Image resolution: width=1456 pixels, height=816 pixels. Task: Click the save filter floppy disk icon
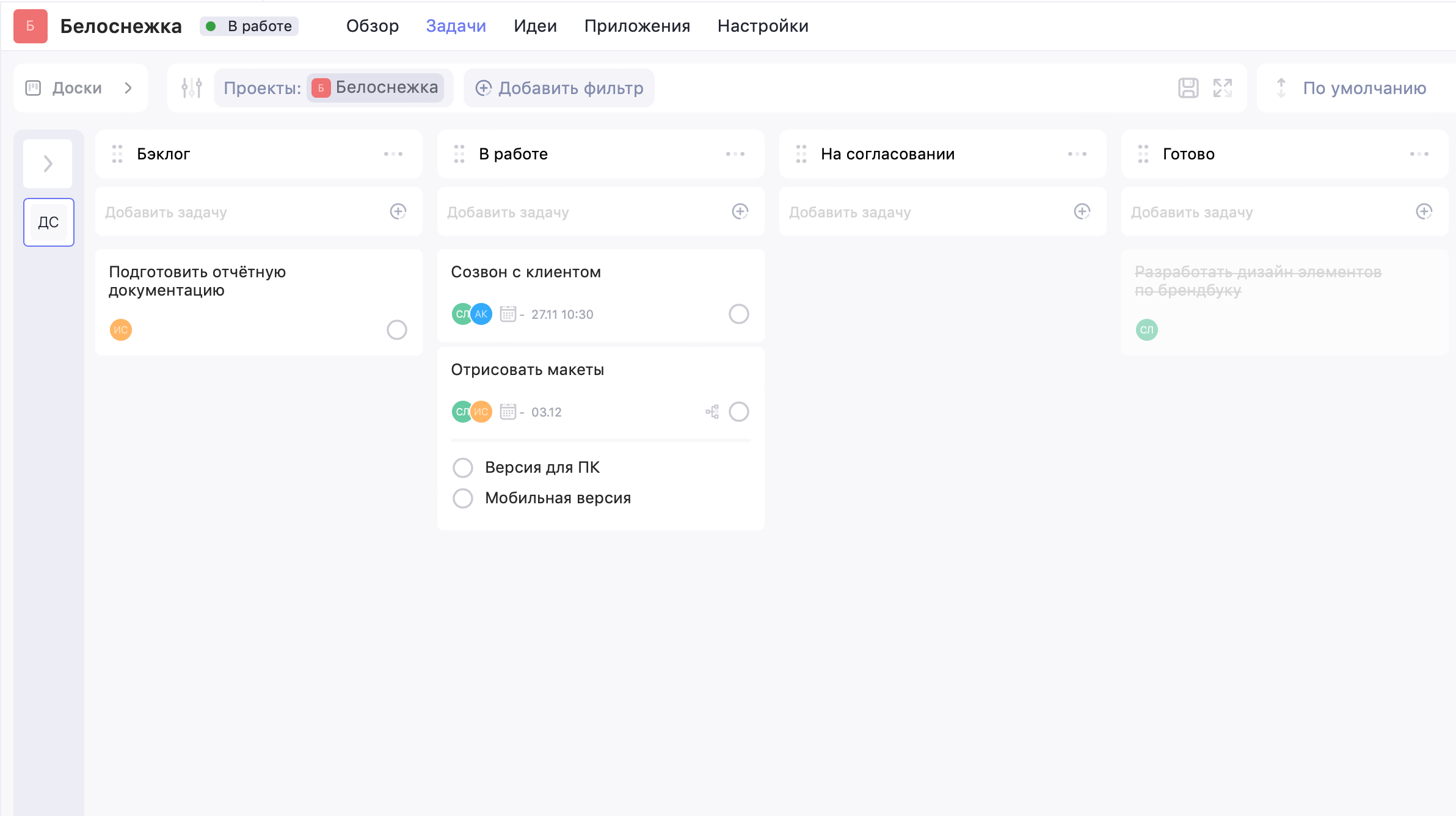[1188, 88]
